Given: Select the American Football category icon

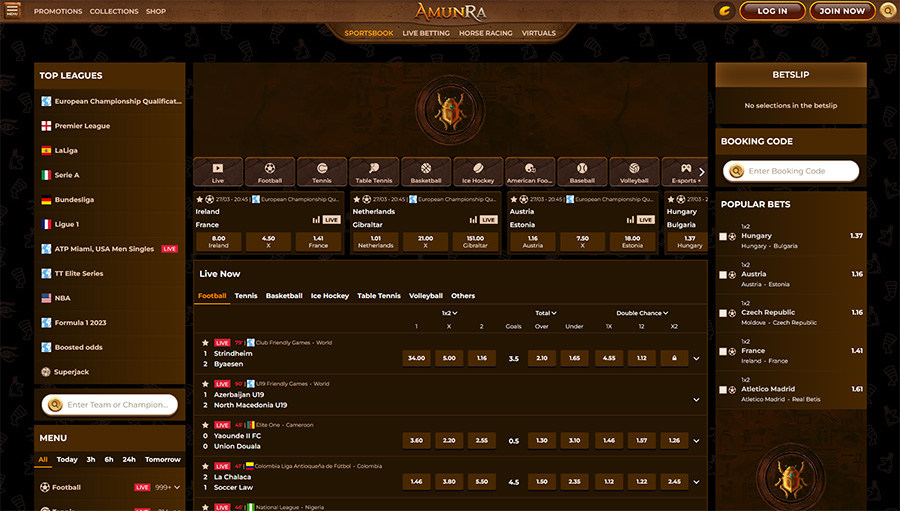Looking at the screenshot, I should (530, 171).
